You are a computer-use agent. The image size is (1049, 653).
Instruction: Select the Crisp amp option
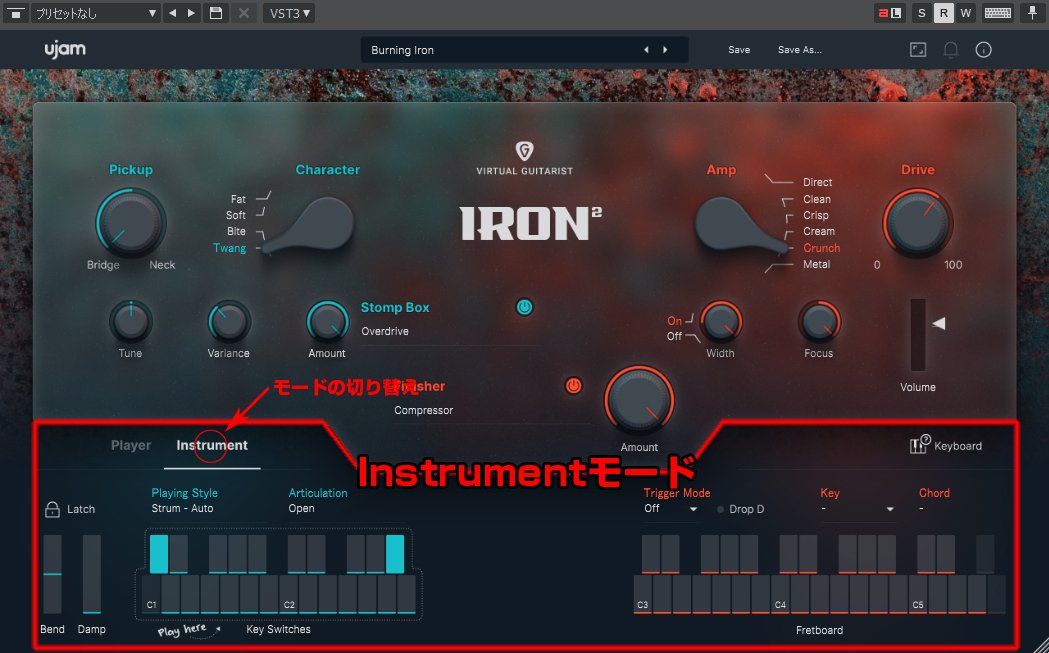(816, 215)
